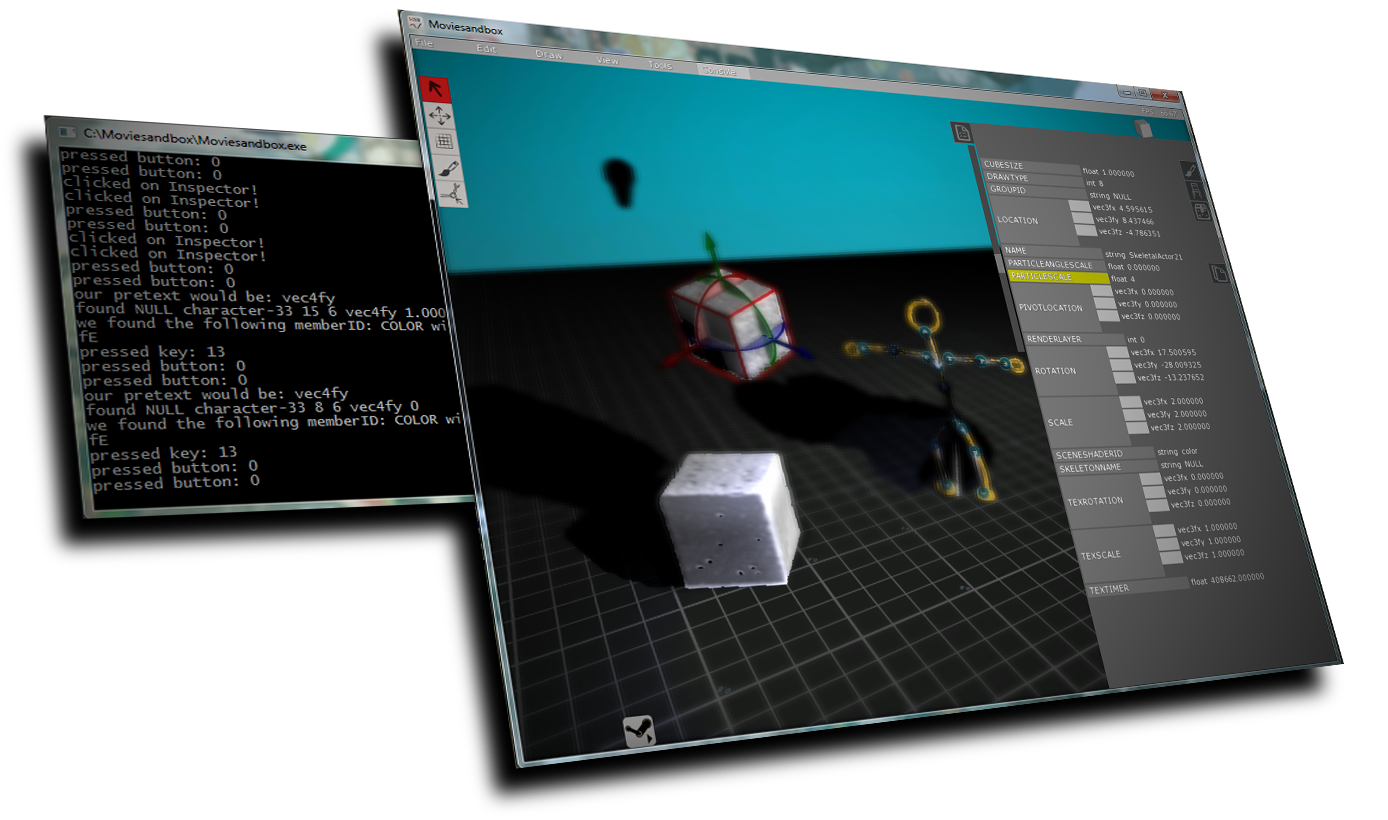Screen dimensions: 1388x820
Task: Click the TEXTIMER property button
Action: [x=1137, y=587]
